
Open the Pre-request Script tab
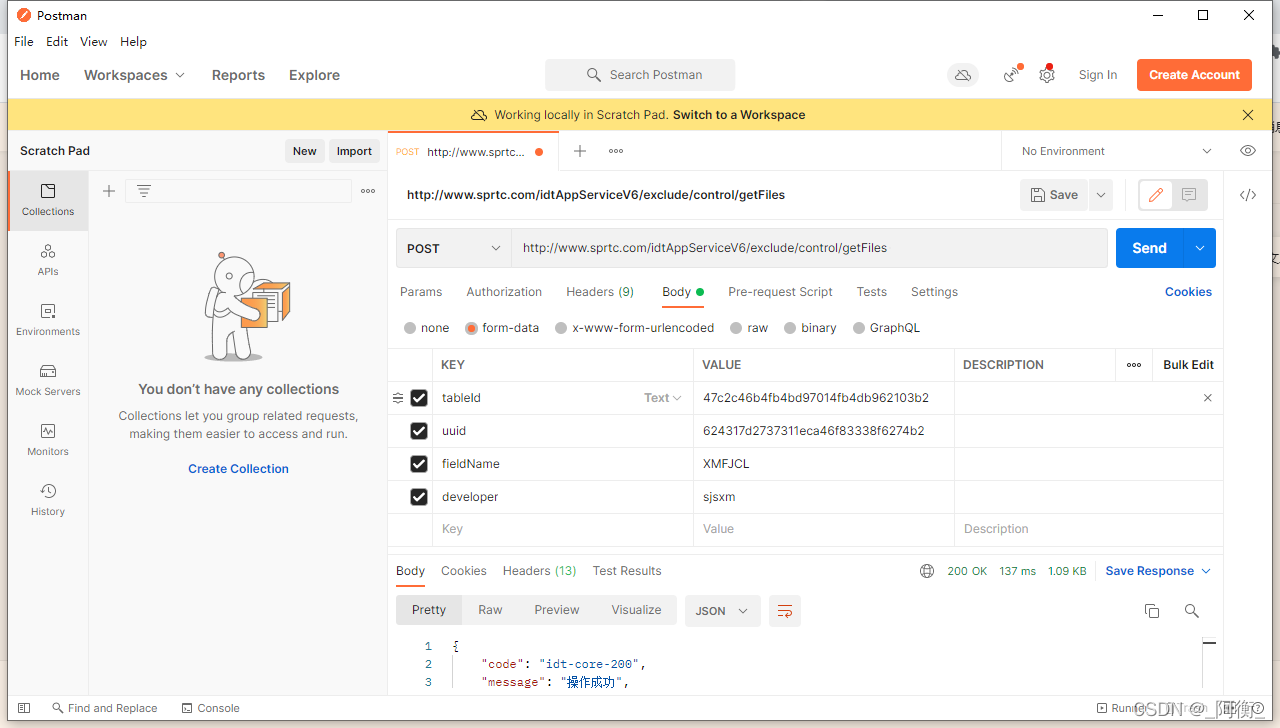click(780, 292)
